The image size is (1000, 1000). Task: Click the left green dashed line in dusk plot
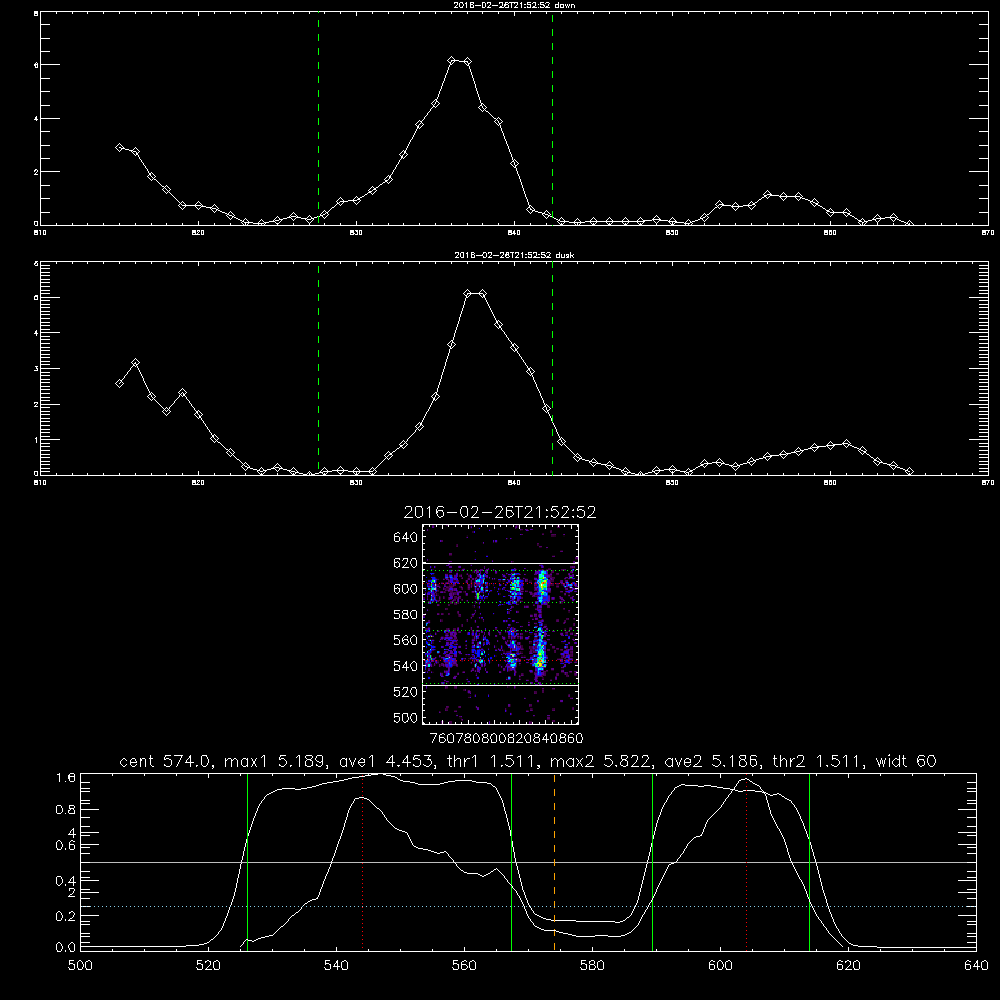pos(318,369)
